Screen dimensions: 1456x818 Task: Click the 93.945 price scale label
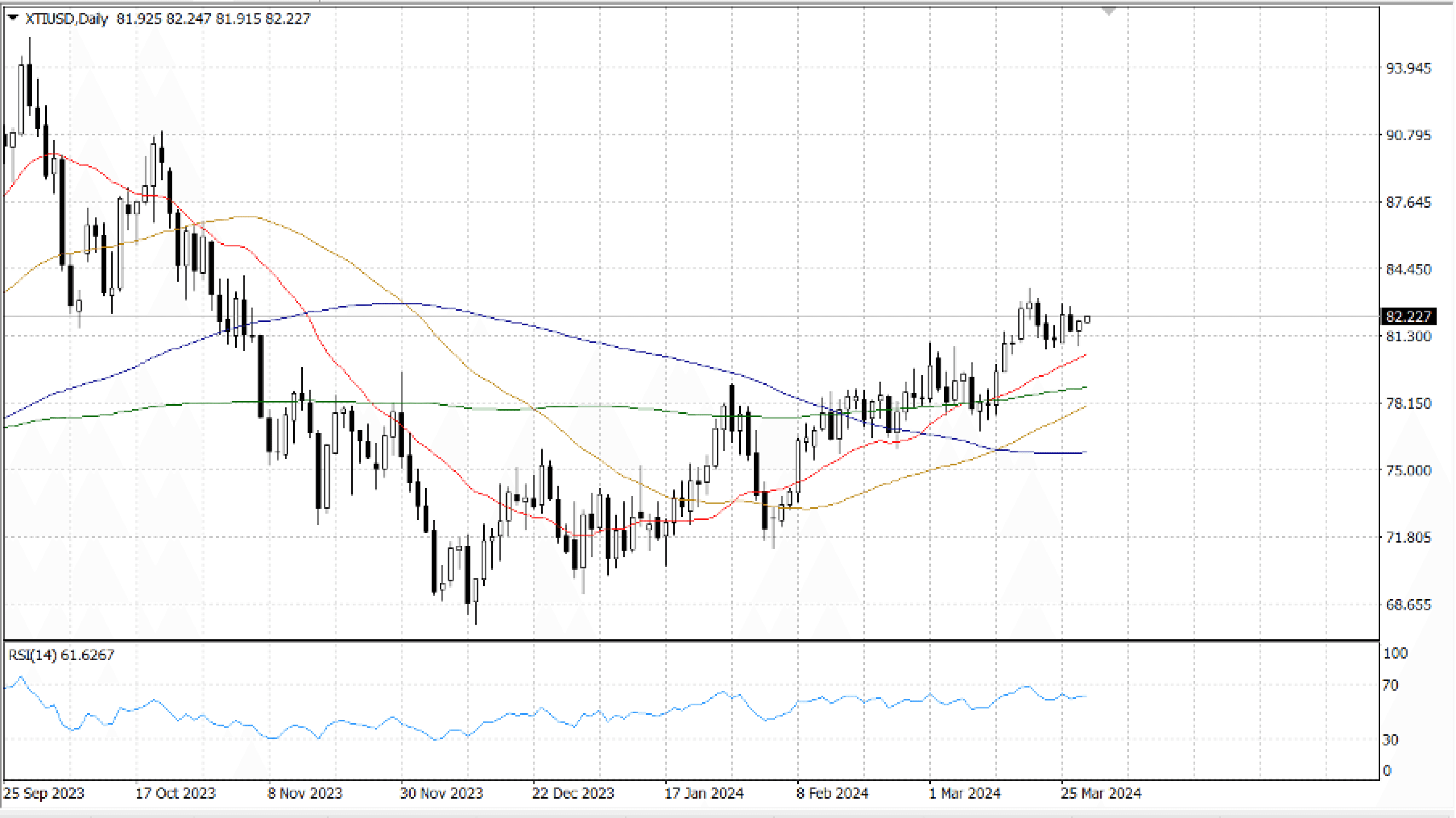tap(1408, 68)
